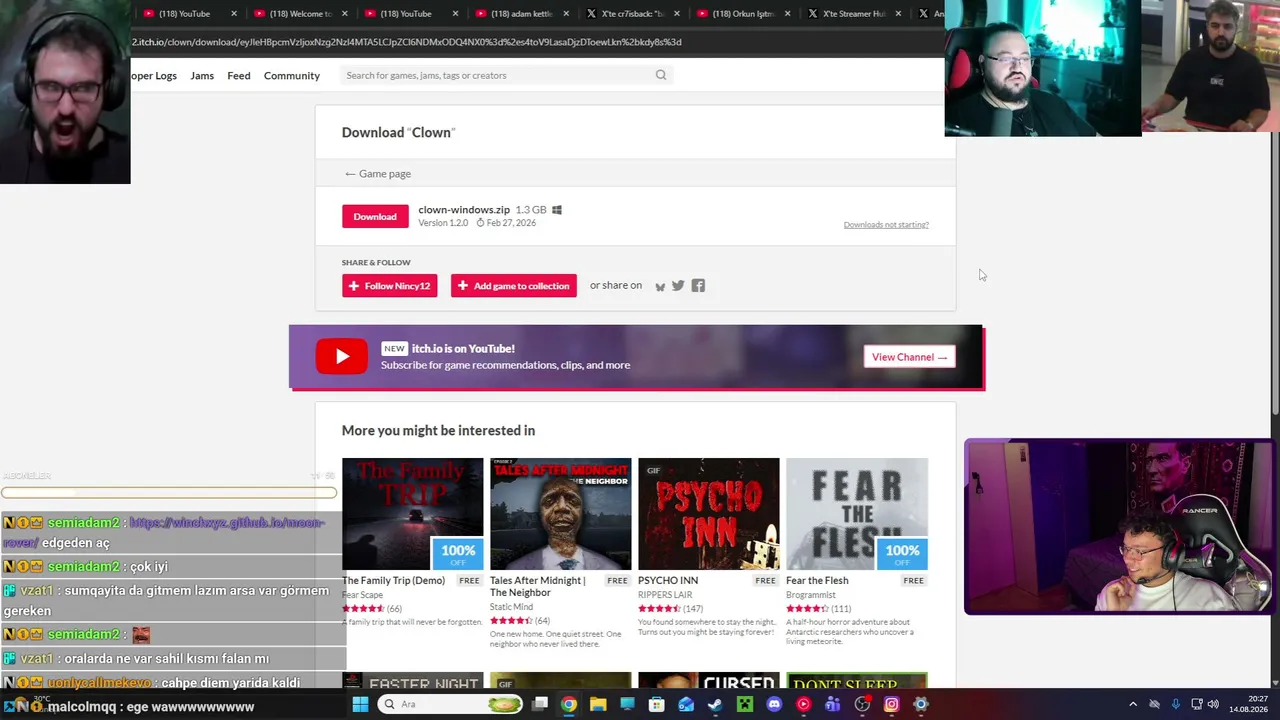Open the Windows Start menu
This screenshot has width=1280, height=720.
tap(360, 704)
